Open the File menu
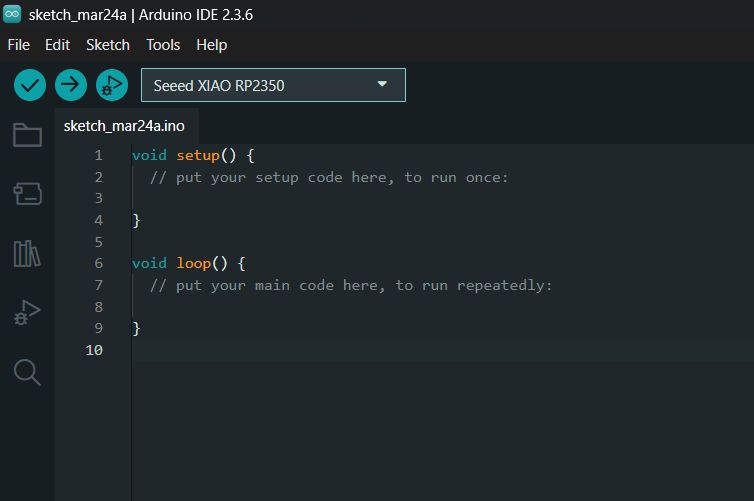Screen dimensions: 754x501 coord(19,45)
